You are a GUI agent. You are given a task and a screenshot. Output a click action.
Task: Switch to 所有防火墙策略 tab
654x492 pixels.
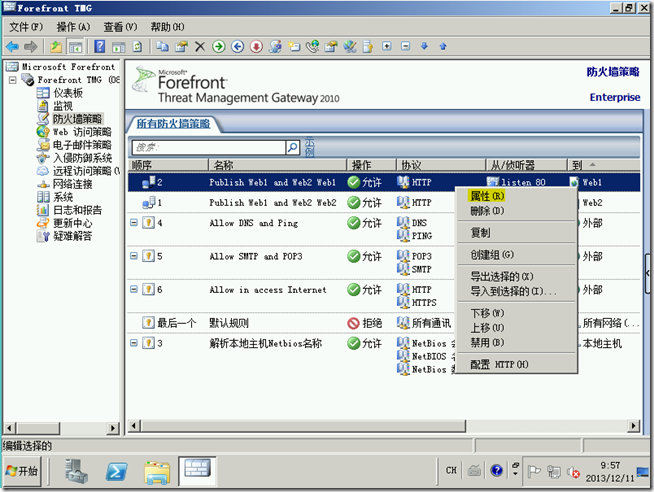(173, 124)
